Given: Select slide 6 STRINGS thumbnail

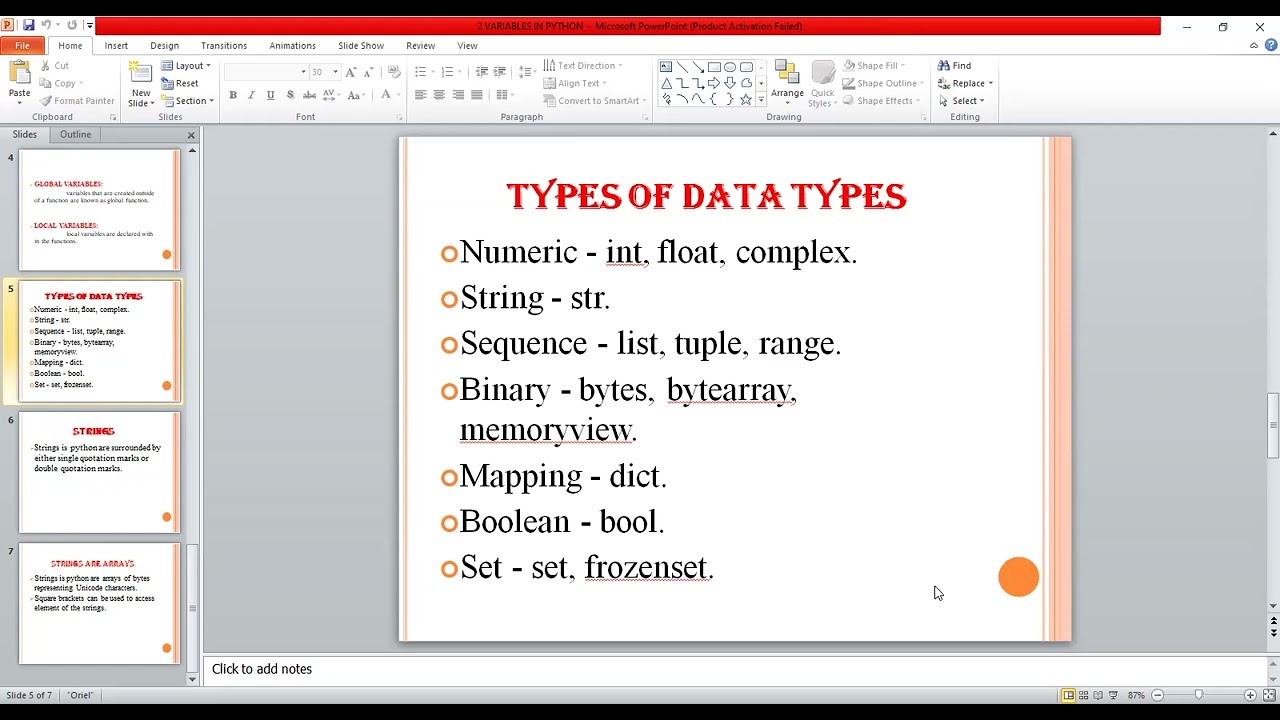Looking at the screenshot, I should (x=100, y=473).
